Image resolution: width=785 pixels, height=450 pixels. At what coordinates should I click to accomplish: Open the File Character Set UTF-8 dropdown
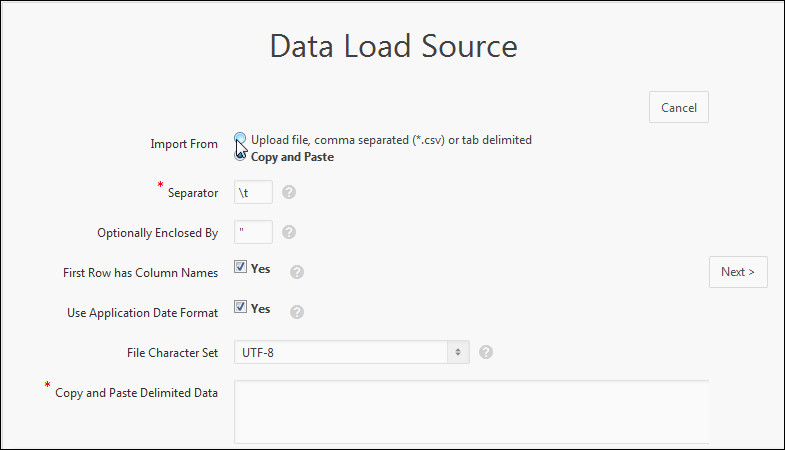point(351,352)
